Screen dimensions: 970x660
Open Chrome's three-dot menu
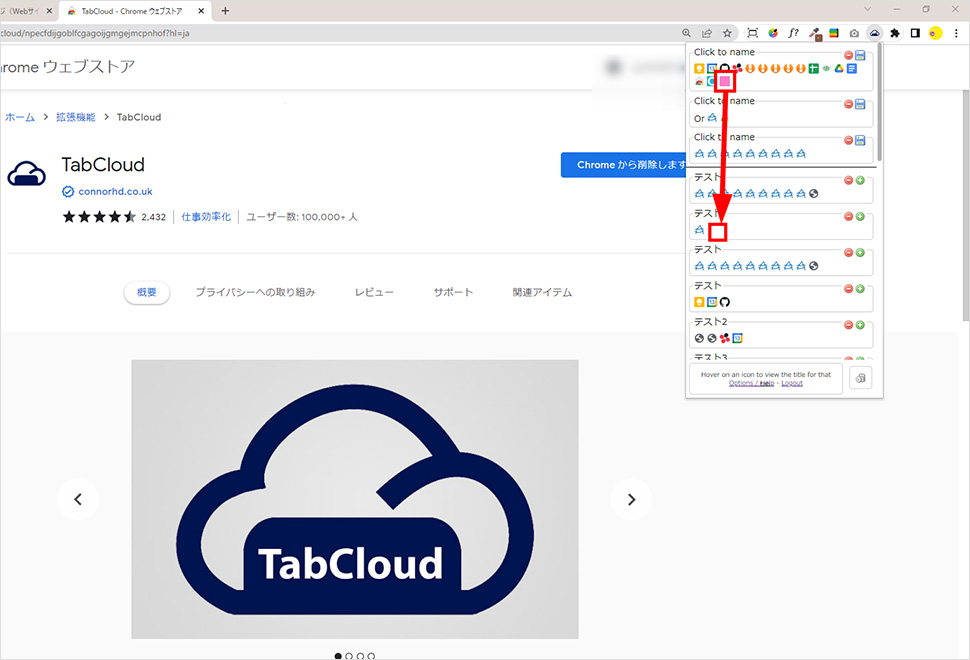click(956, 33)
